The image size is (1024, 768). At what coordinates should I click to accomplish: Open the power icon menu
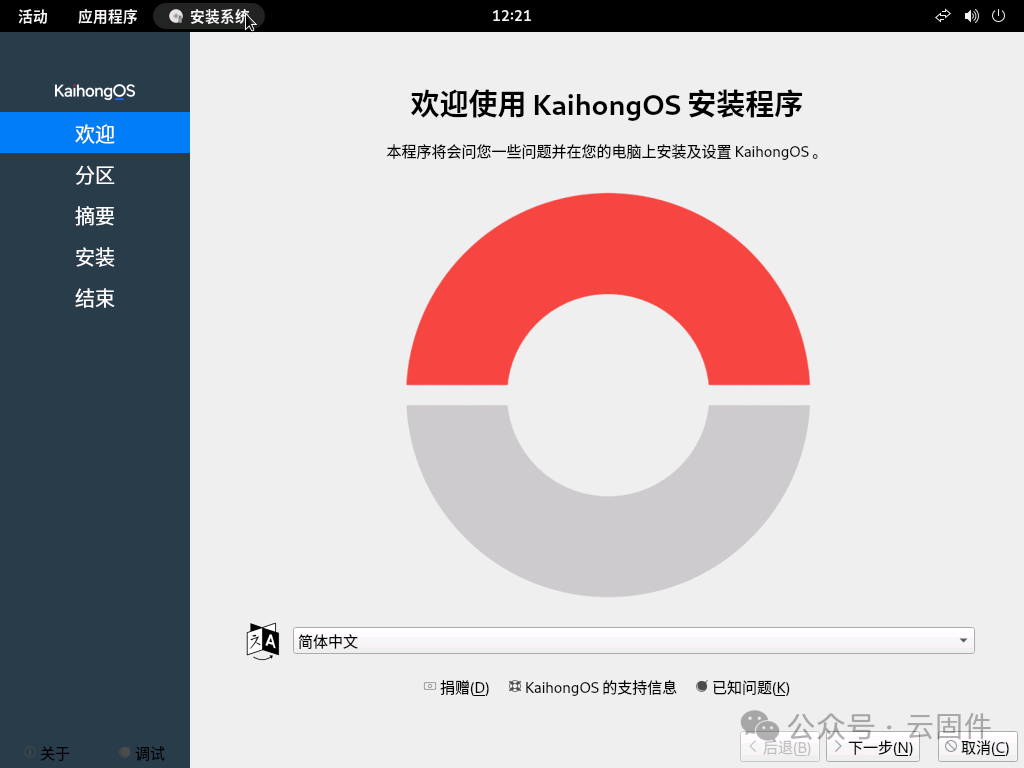click(x=999, y=16)
